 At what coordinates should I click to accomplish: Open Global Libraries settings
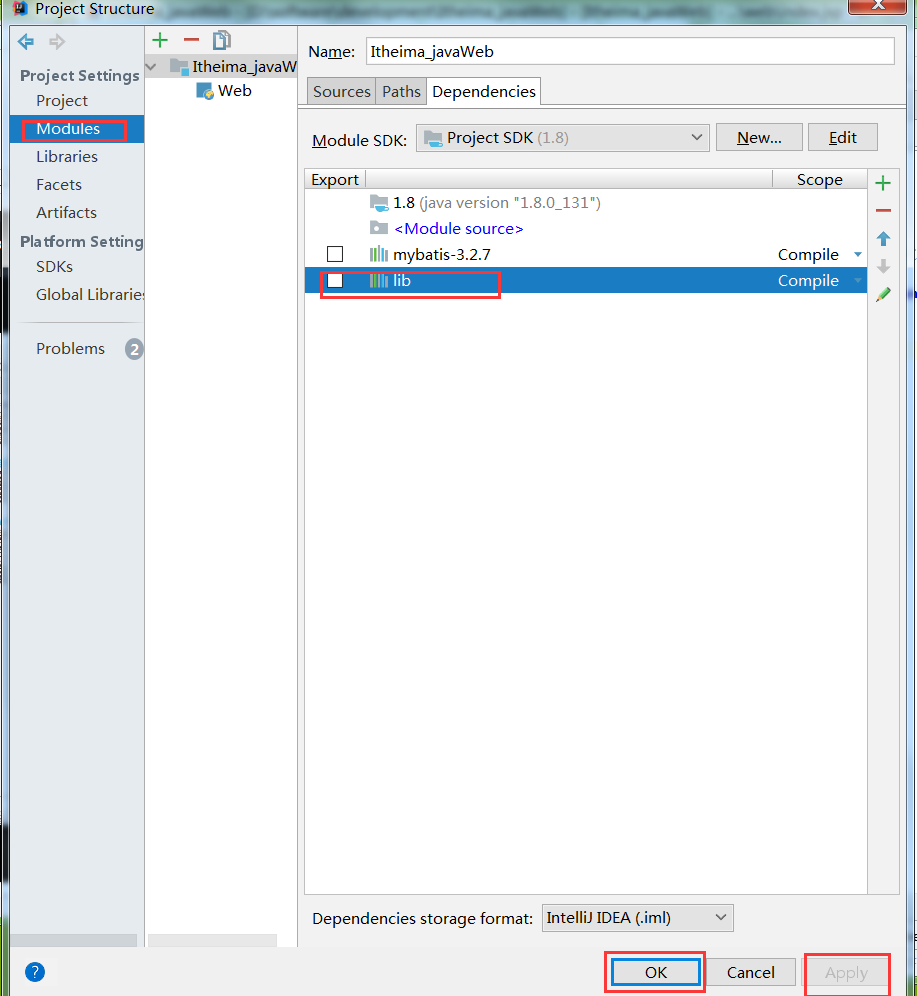[90, 295]
